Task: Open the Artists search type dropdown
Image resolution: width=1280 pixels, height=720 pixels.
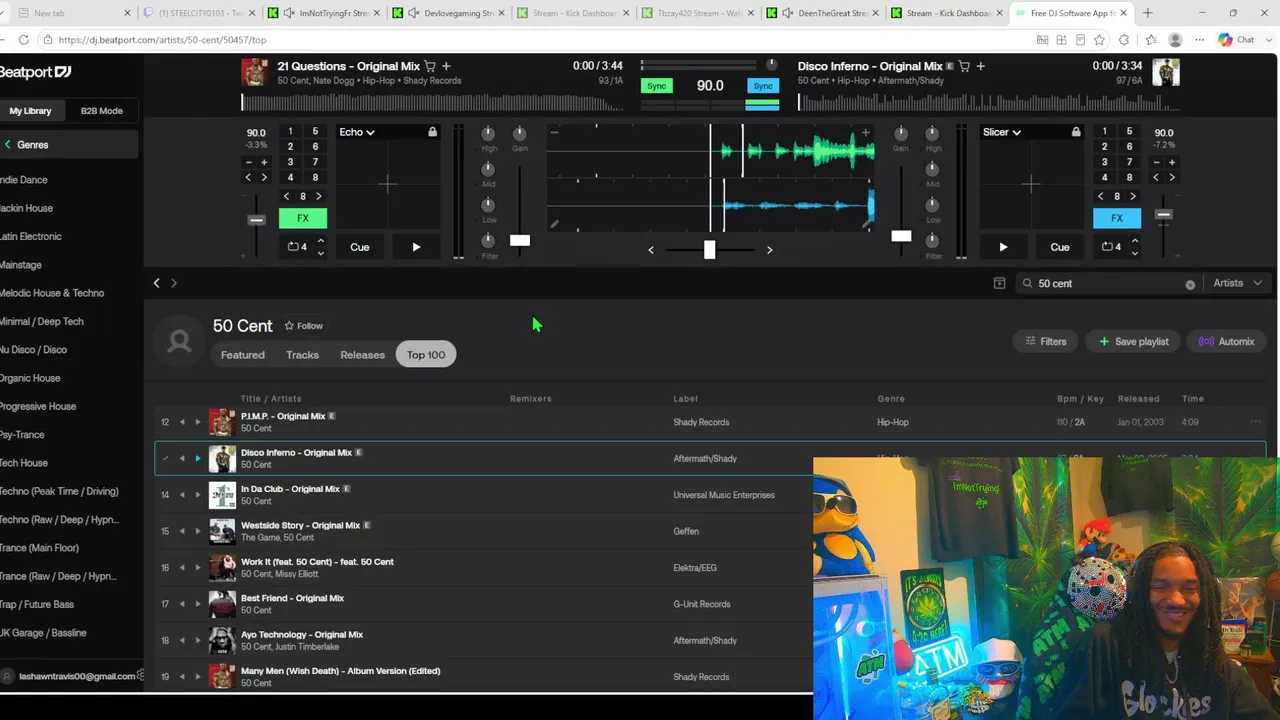Action: click(x=1238, y=283)
